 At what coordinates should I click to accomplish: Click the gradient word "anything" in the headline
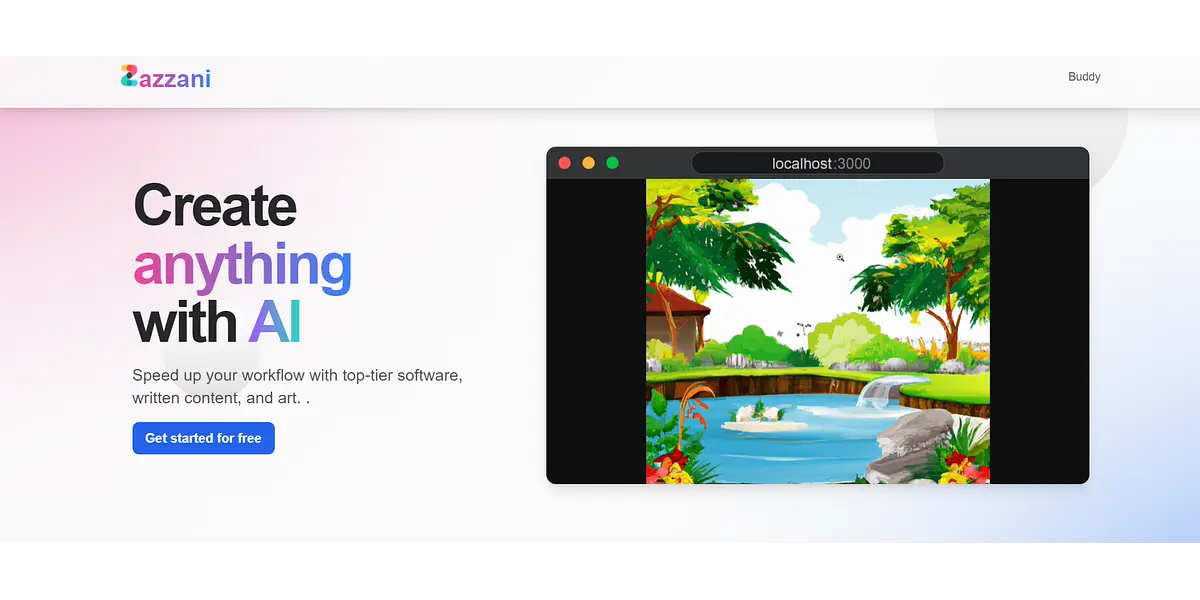[242, 265]
